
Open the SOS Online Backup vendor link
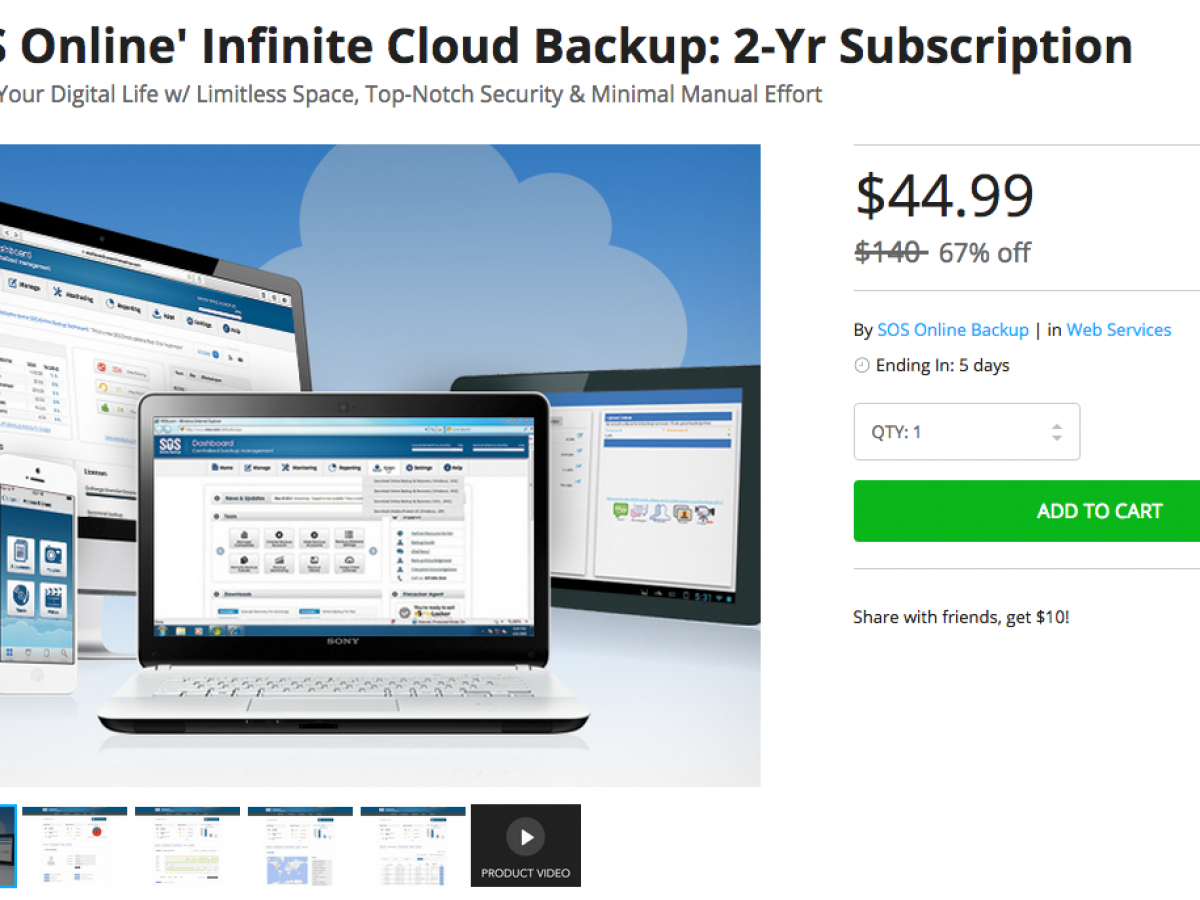tap(953, 330)
